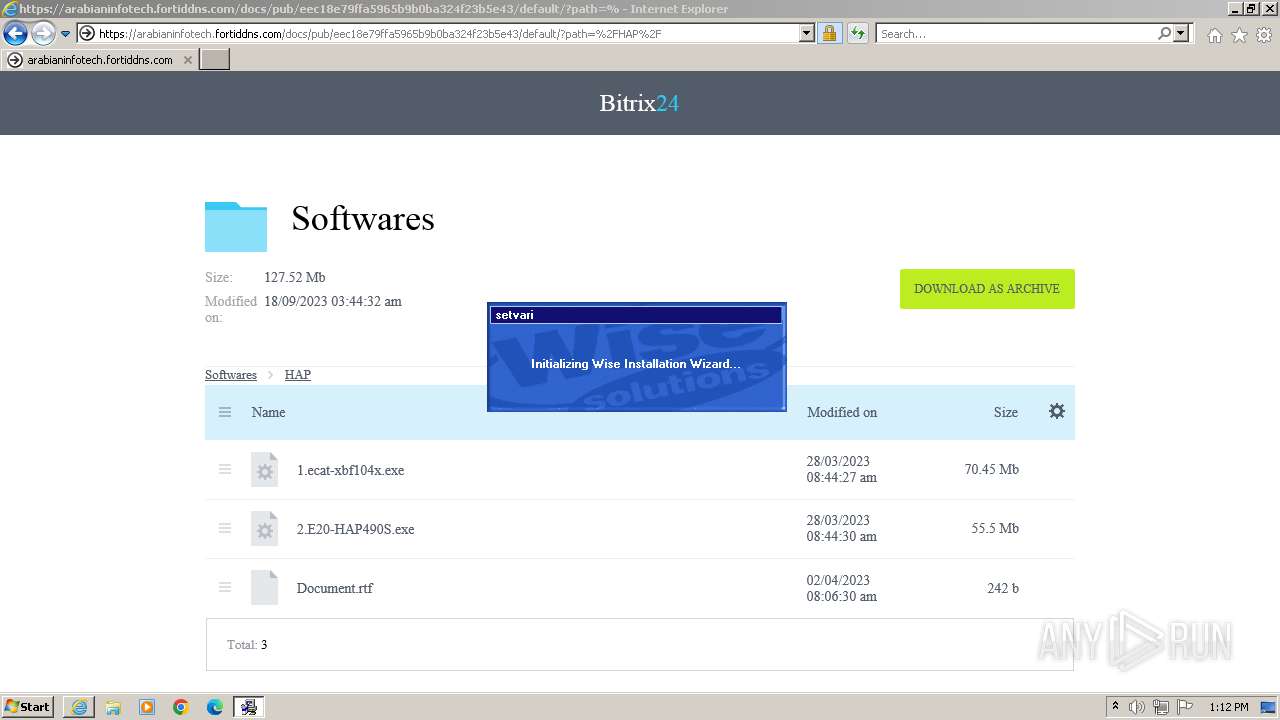Sort by the Size column header
1280x720 pixels.
coord(1006,412)
